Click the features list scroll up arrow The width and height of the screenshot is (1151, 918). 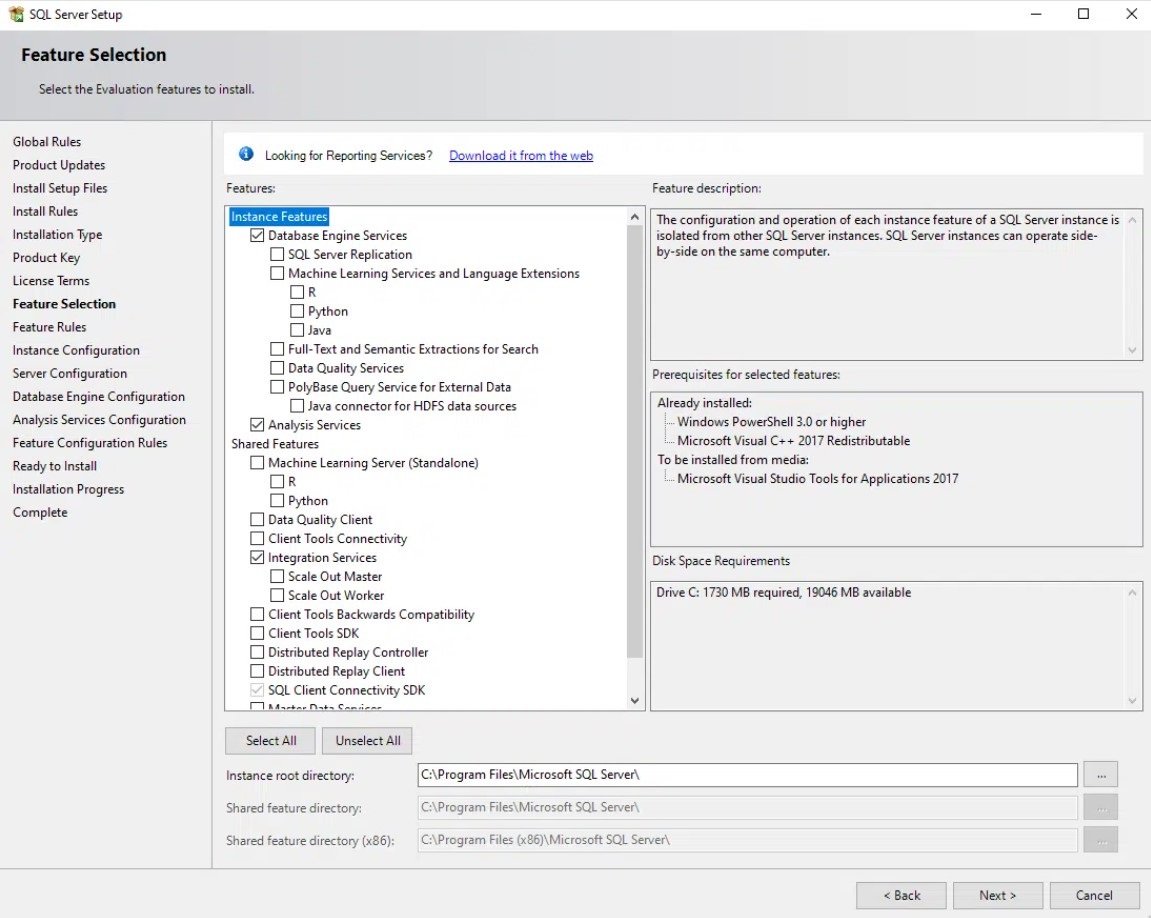click(635, 216)
